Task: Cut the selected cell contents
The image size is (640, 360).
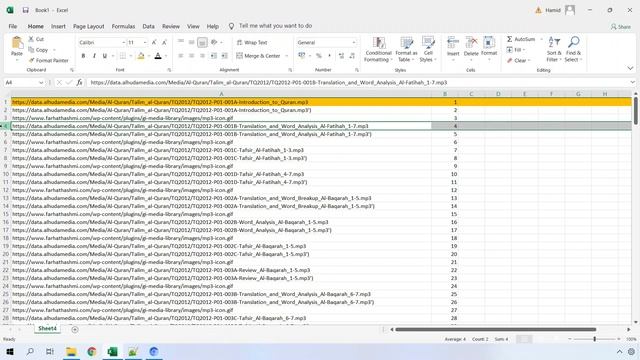Action: pyautogui.click(x=36, y=39)
